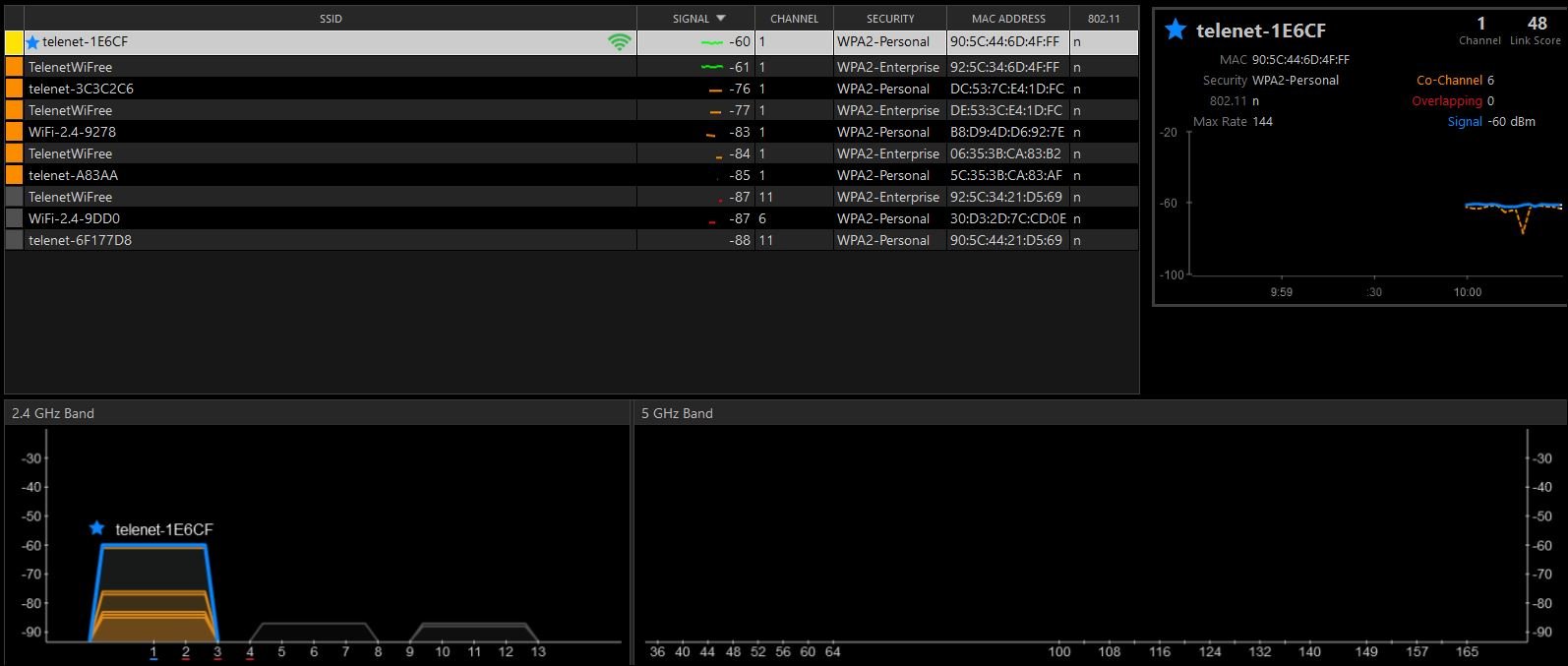This screenshot has height=666, width=1568.
Task: Click the orange swatch of the telenet-A83AA row
Action: 14,175
